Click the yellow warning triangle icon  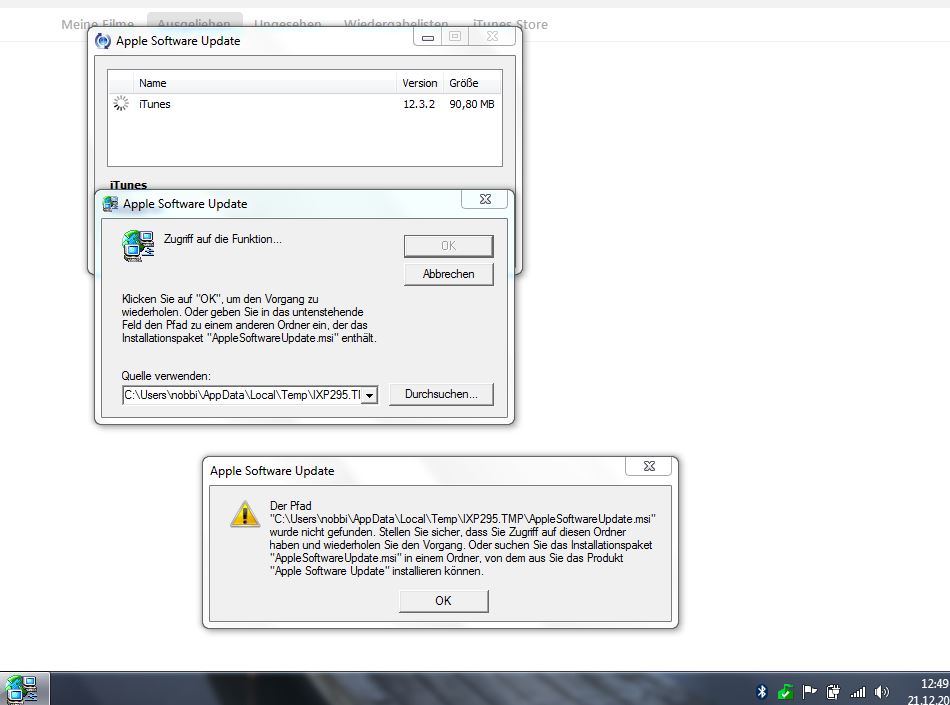(x=245, y=514)
